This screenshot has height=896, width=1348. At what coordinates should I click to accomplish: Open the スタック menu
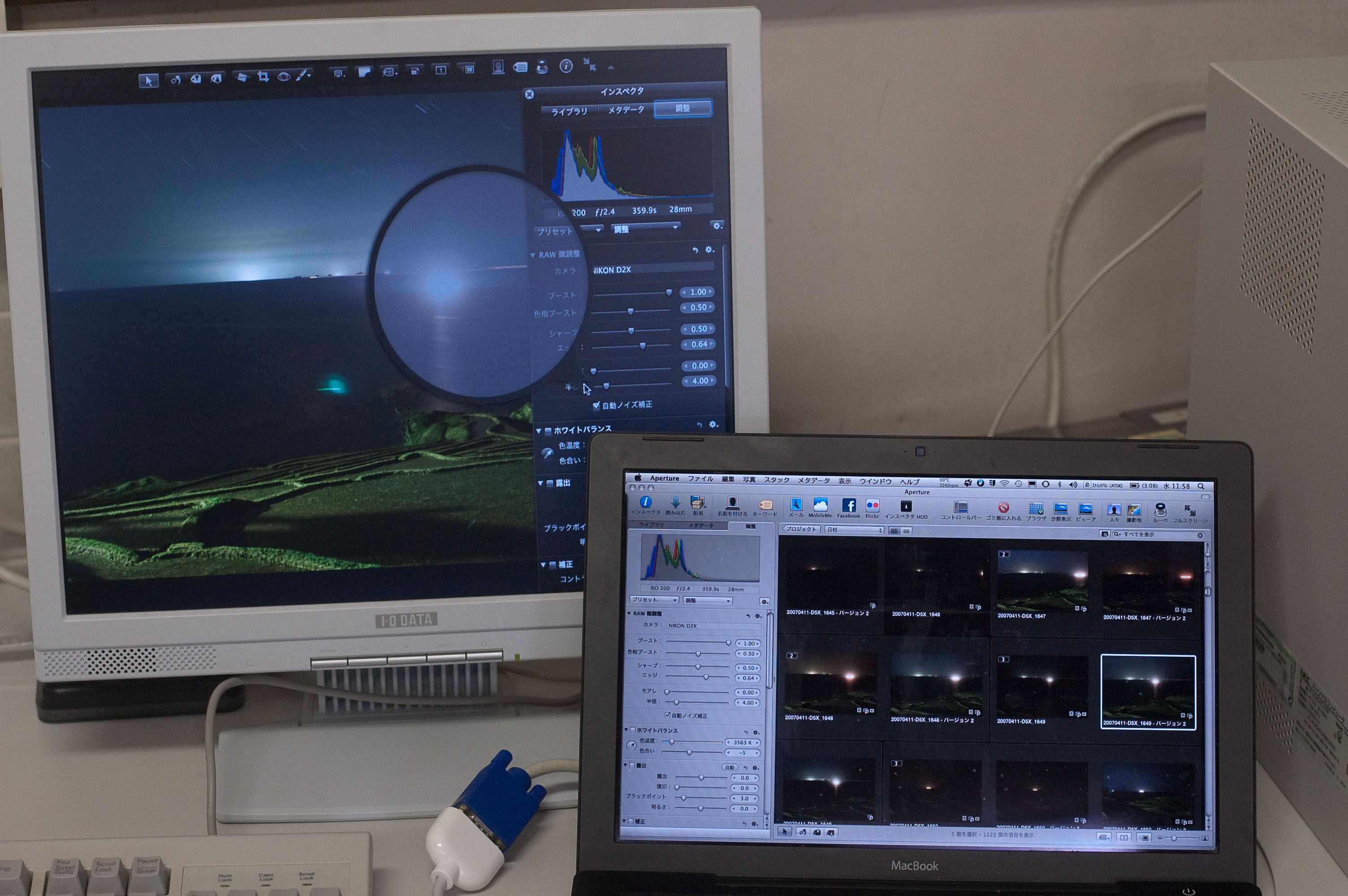[x=777, y=480]
